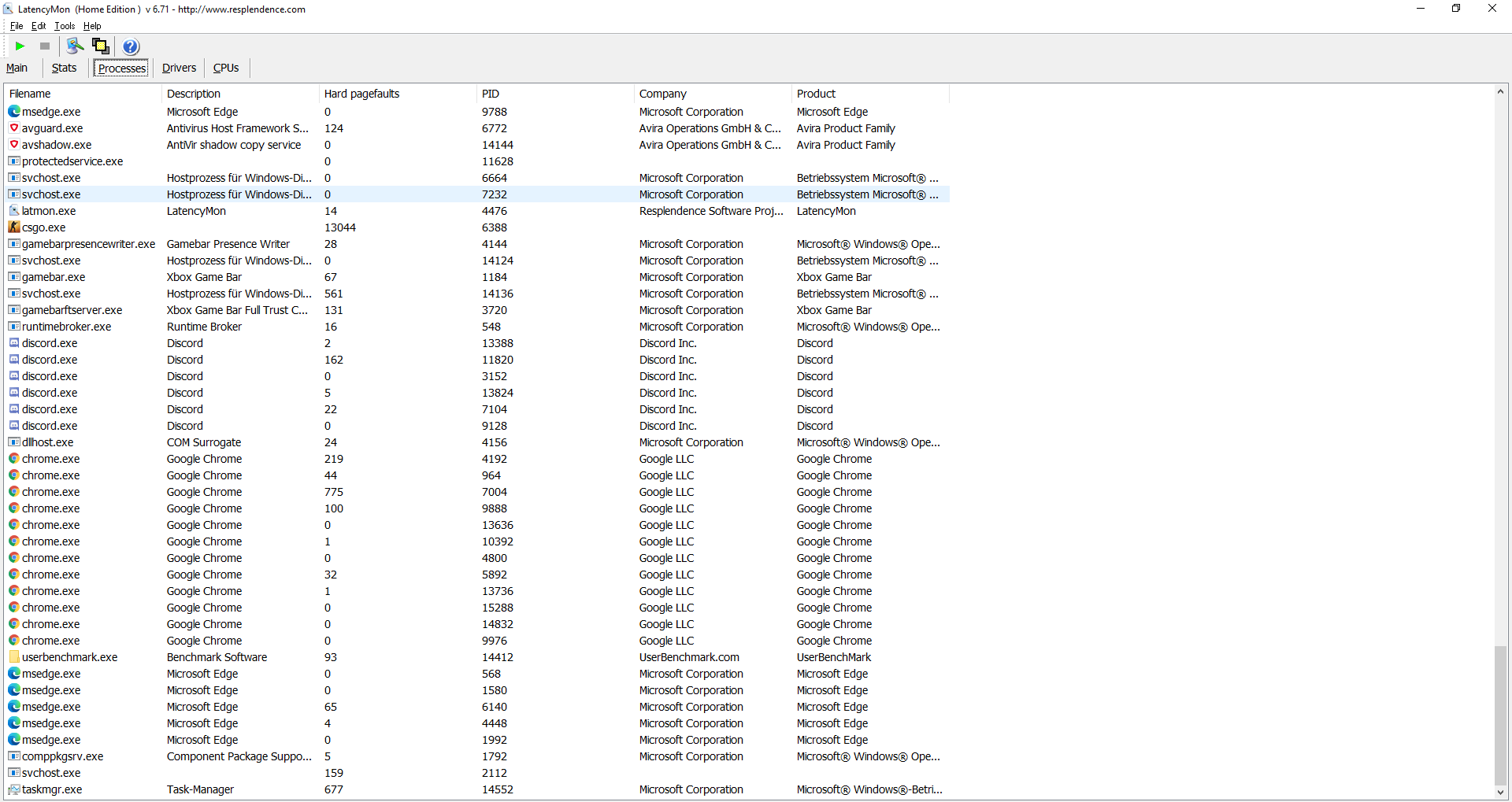This screenshot has height=802, width=1512.
Task: Open the Tools menu
Action: click(x=65, y=26)
